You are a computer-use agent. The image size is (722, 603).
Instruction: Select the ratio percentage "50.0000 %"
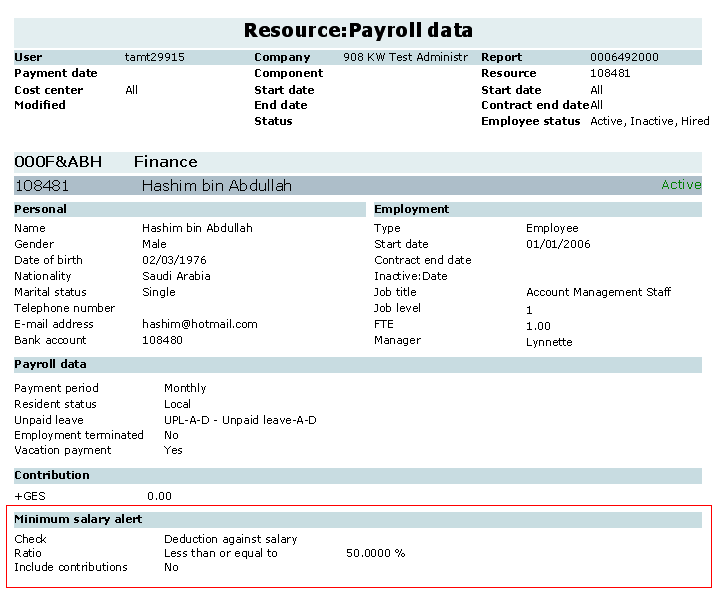pyautogui.click(x=375, y=553)
